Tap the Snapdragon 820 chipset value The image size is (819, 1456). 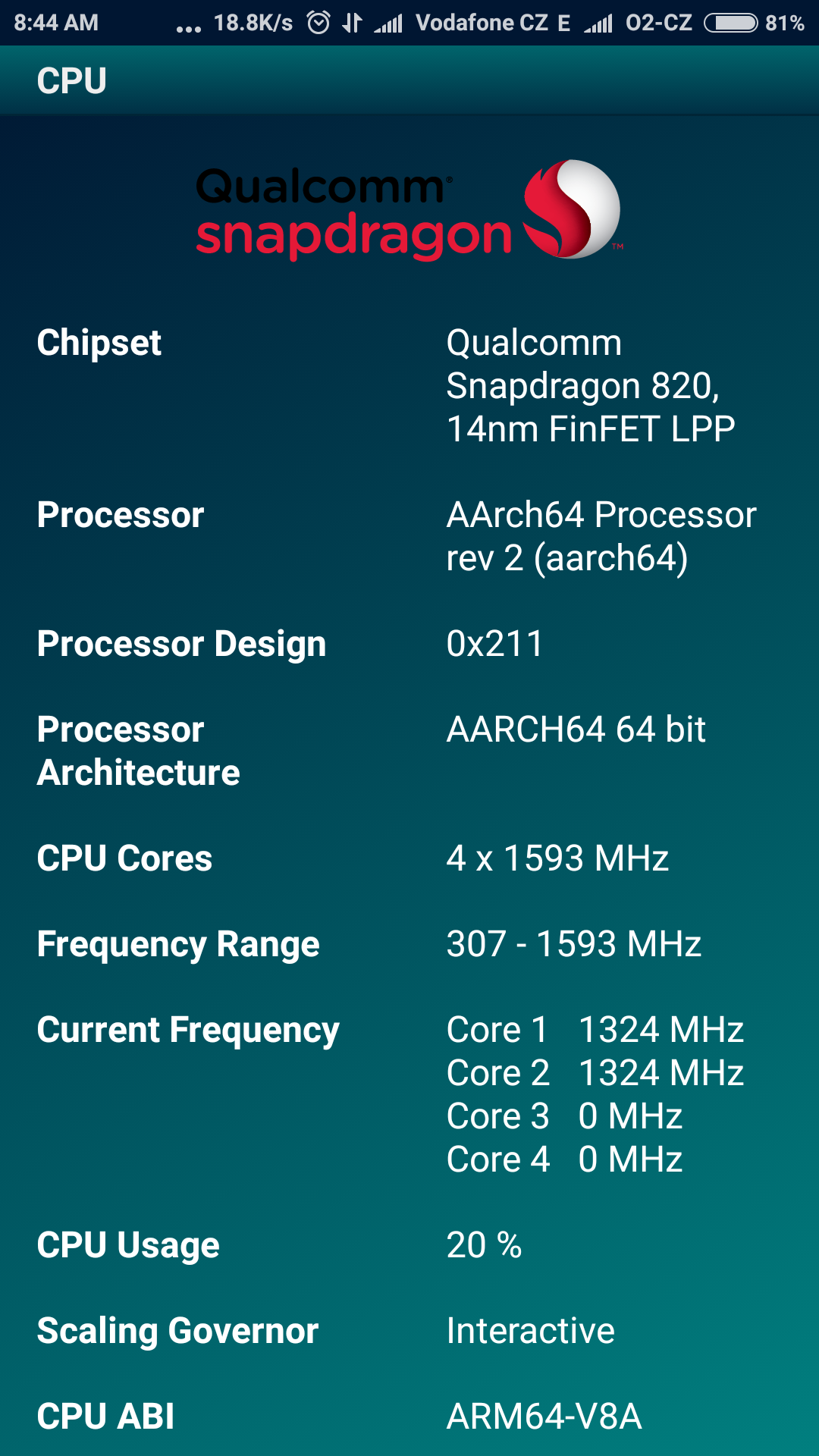(x=590, y=385)
